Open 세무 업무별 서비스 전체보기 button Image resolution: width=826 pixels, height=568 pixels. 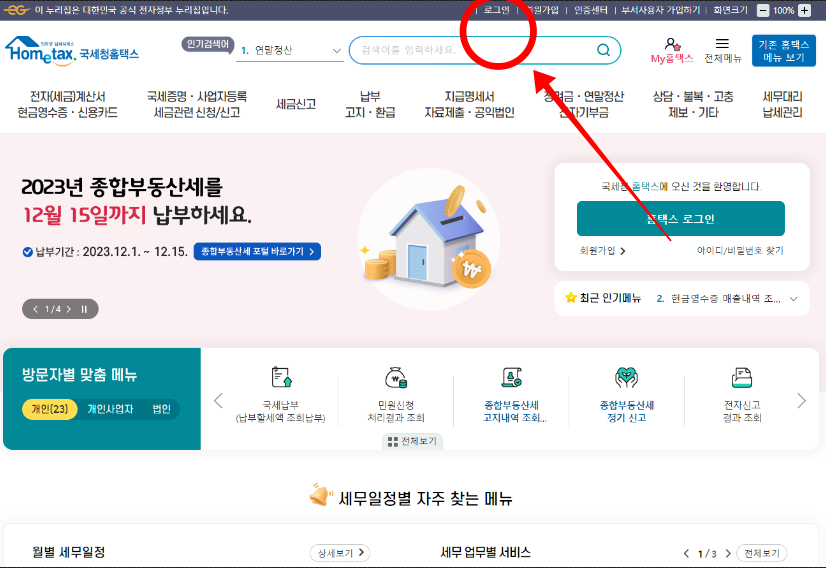pyautogui.click(x=762, y=553)
